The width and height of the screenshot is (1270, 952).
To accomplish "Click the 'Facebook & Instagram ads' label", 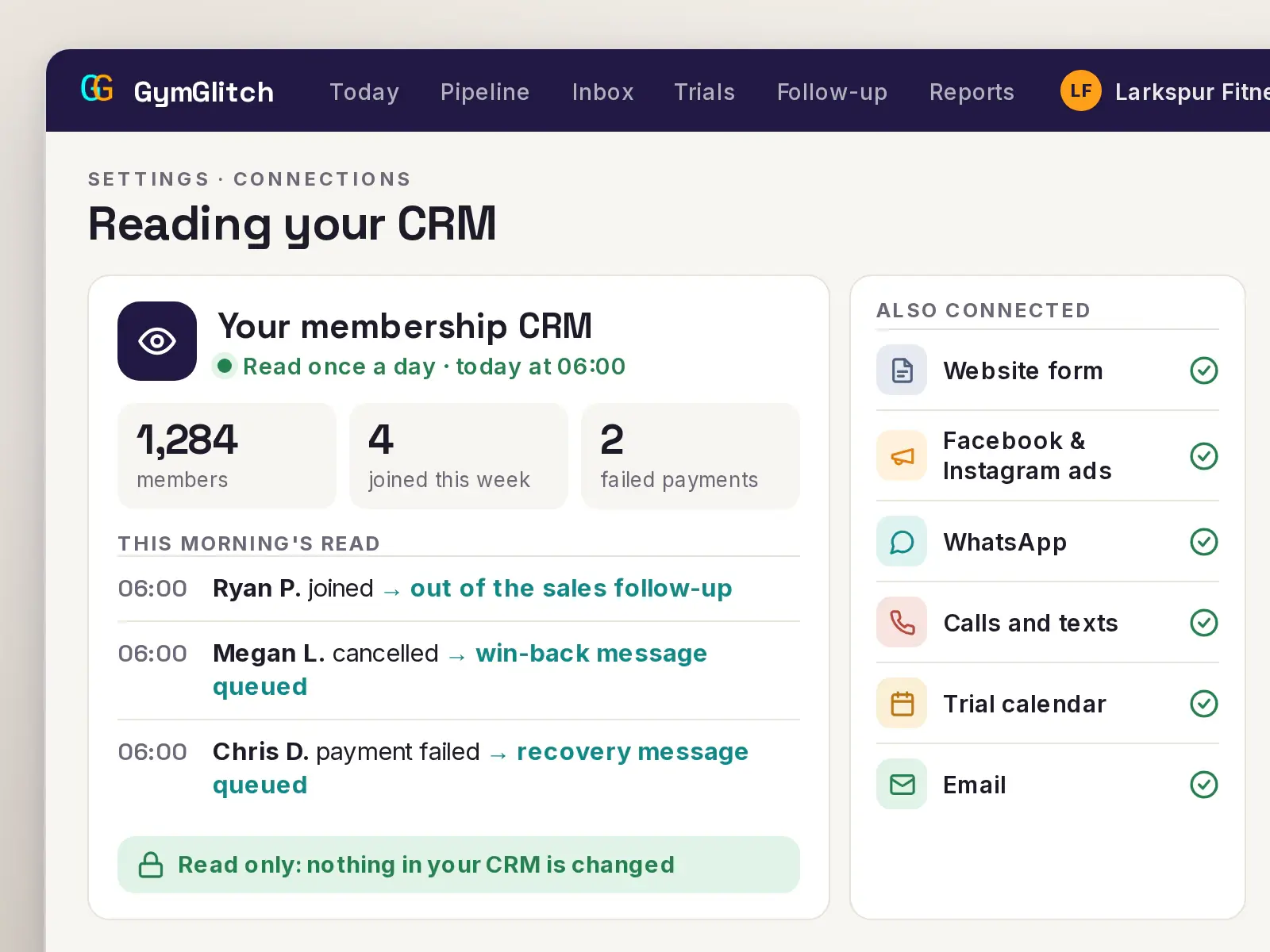I will (1027, 455).
